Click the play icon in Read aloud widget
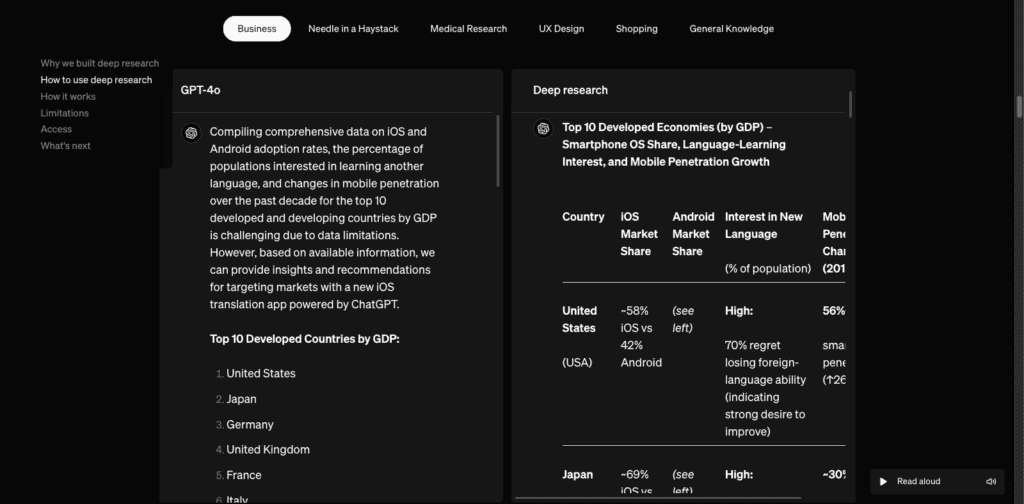 pyautogui.click(x=883, y=481)
